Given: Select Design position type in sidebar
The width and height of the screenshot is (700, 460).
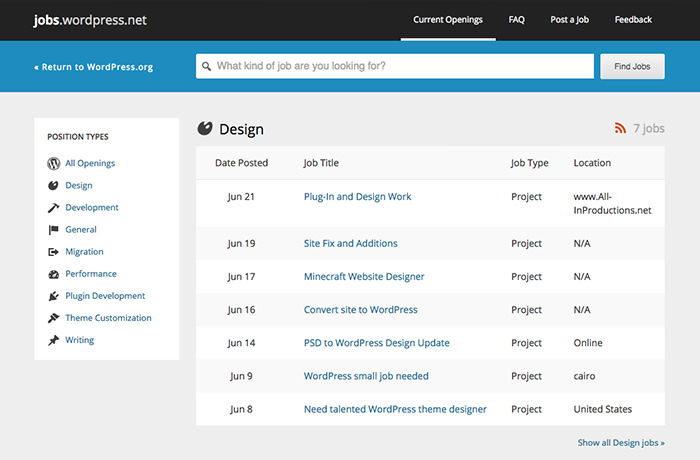Looking at the screenshot, I should click(79, 185).
